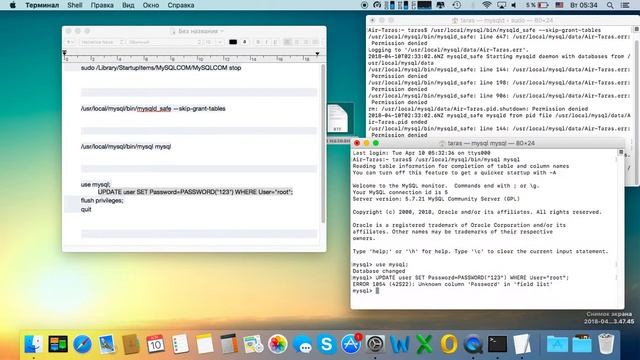The height and width of the screenshot is (360, 640).
Task: Open the Правка menu
Action: pyautogui.click(x=102, y=5)
